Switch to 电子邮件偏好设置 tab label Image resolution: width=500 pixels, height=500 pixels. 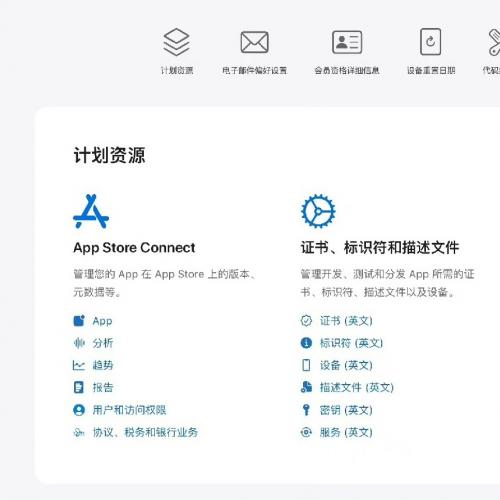[255, 70]
